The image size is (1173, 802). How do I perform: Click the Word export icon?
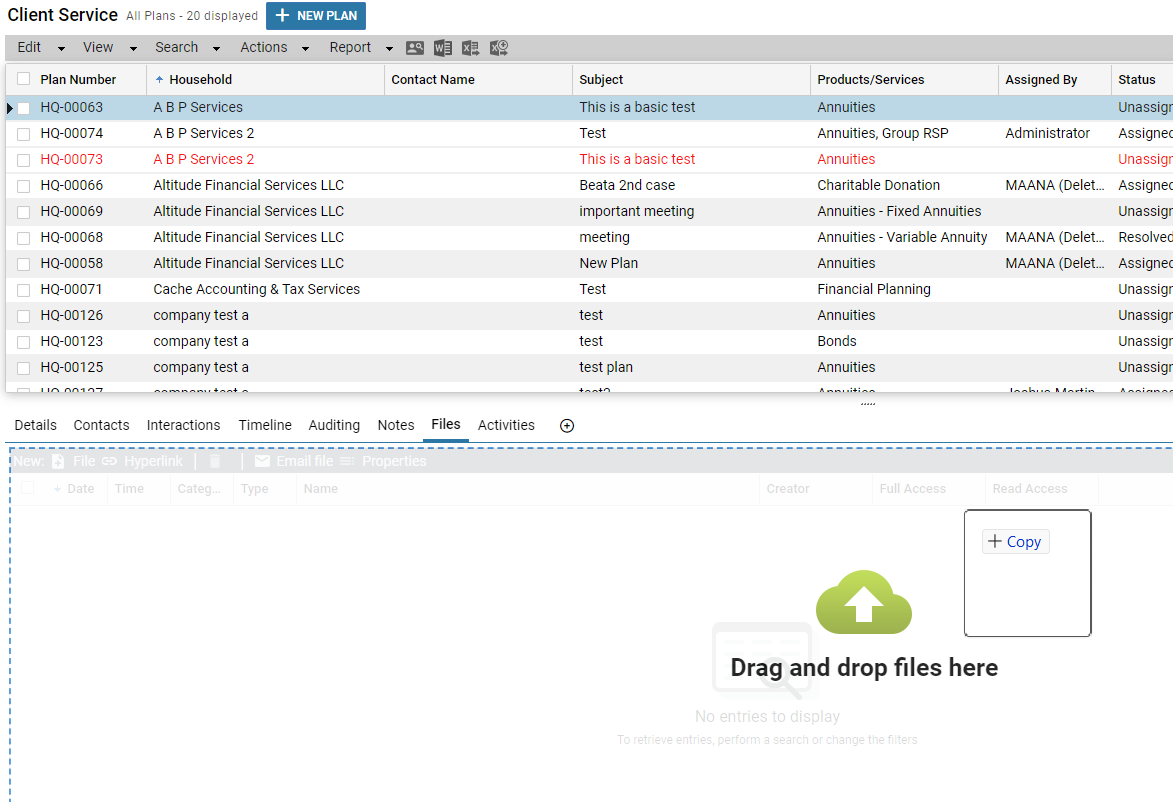(x=443, y=48)
